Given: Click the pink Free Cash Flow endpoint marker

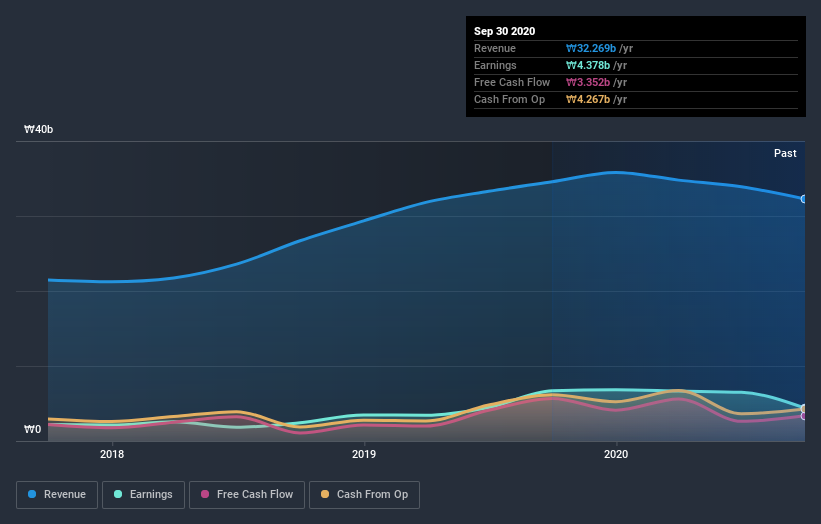Looking at the screenshot, I should click(x=804, y=416).
